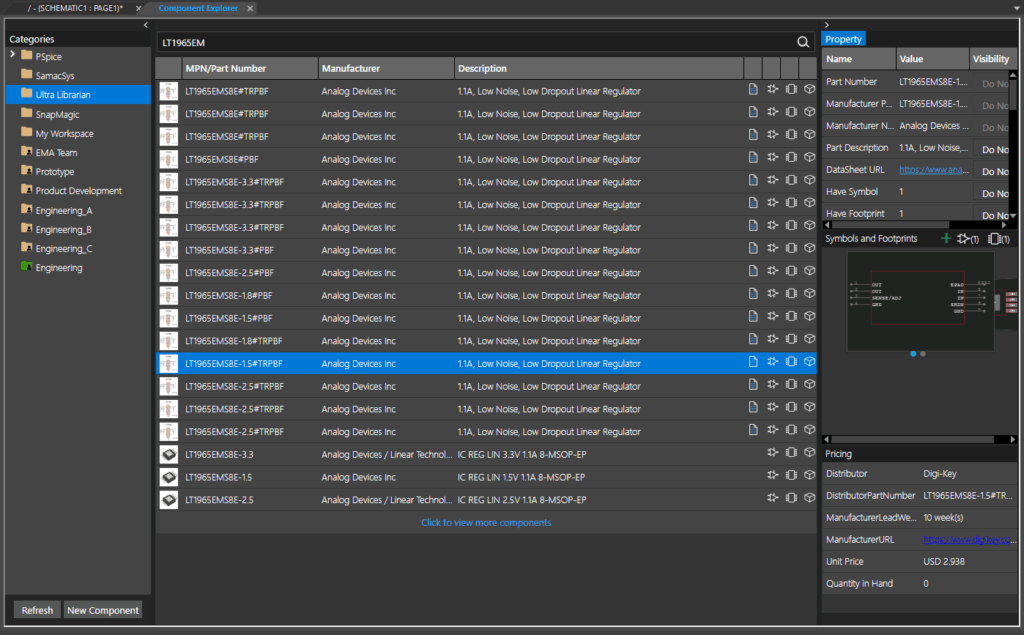Click 3D model icon in LT1965EMS8E-1.5#PBF row

(809, 318)
